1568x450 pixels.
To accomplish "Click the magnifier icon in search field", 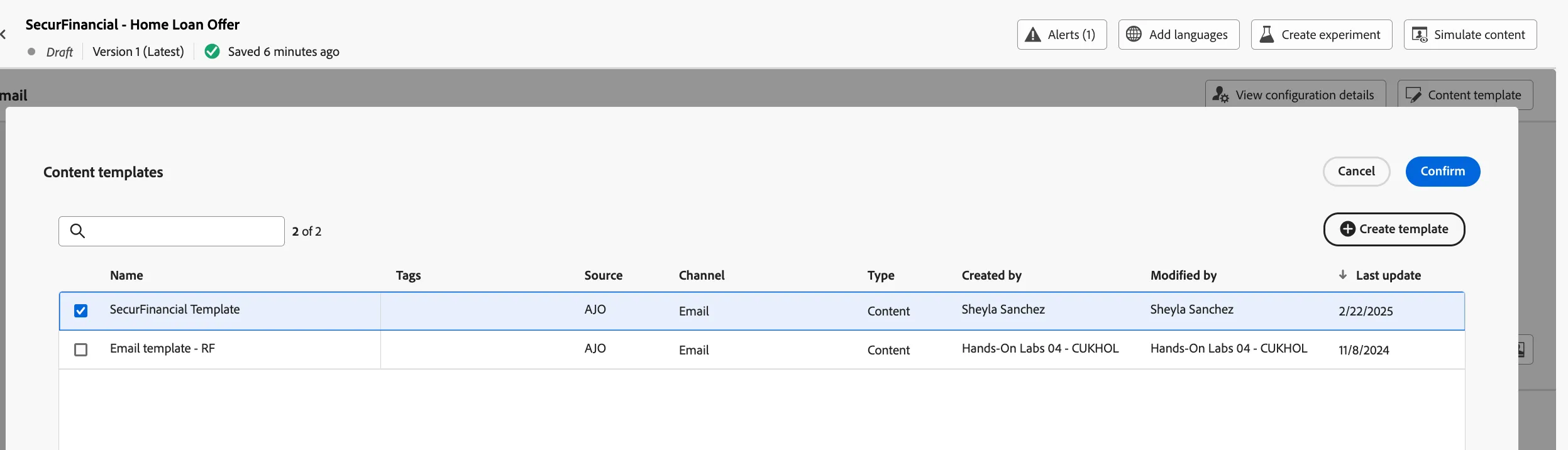I will tap(77, 231).
